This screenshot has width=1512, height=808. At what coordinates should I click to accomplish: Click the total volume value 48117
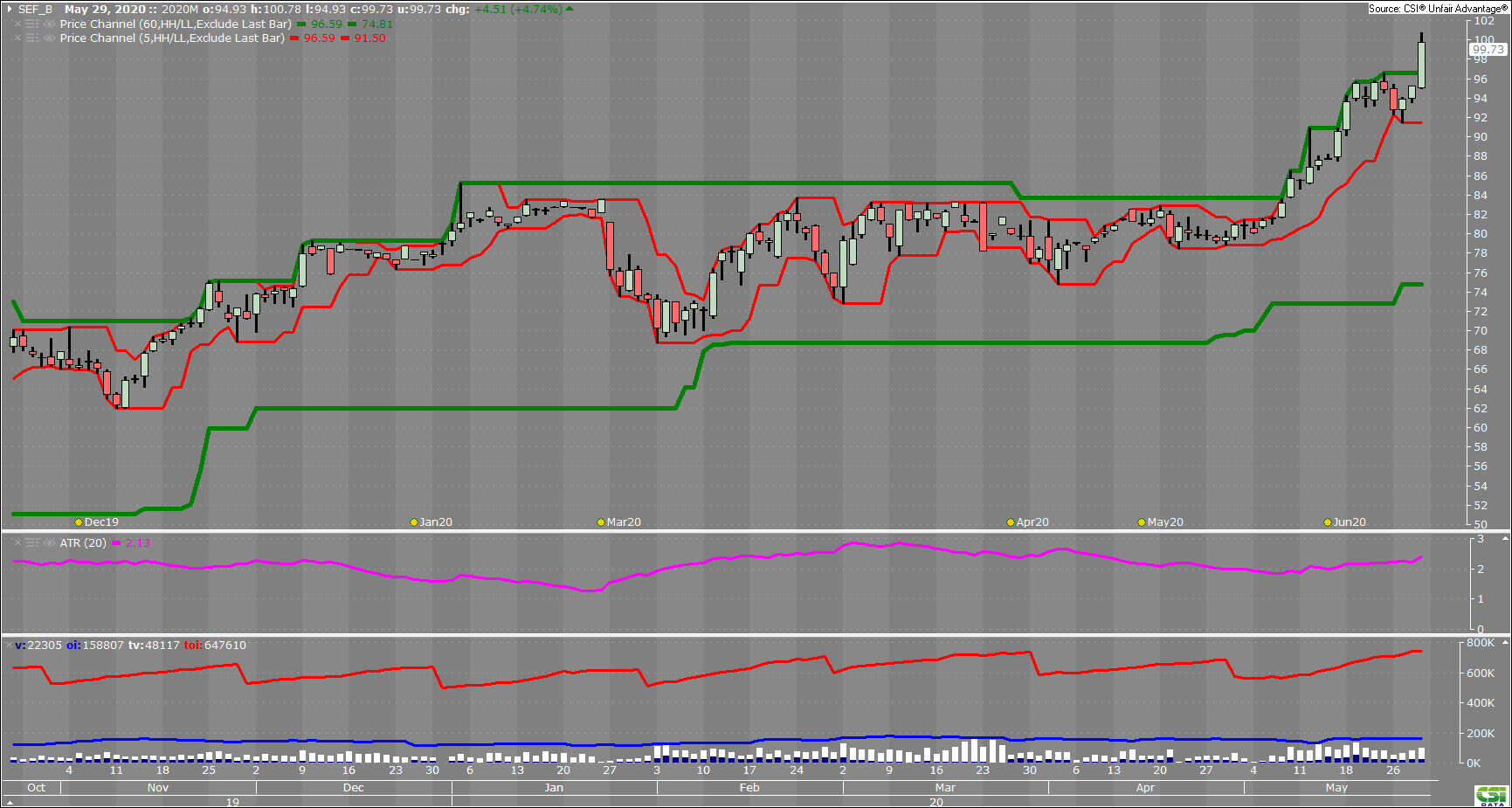162,646
